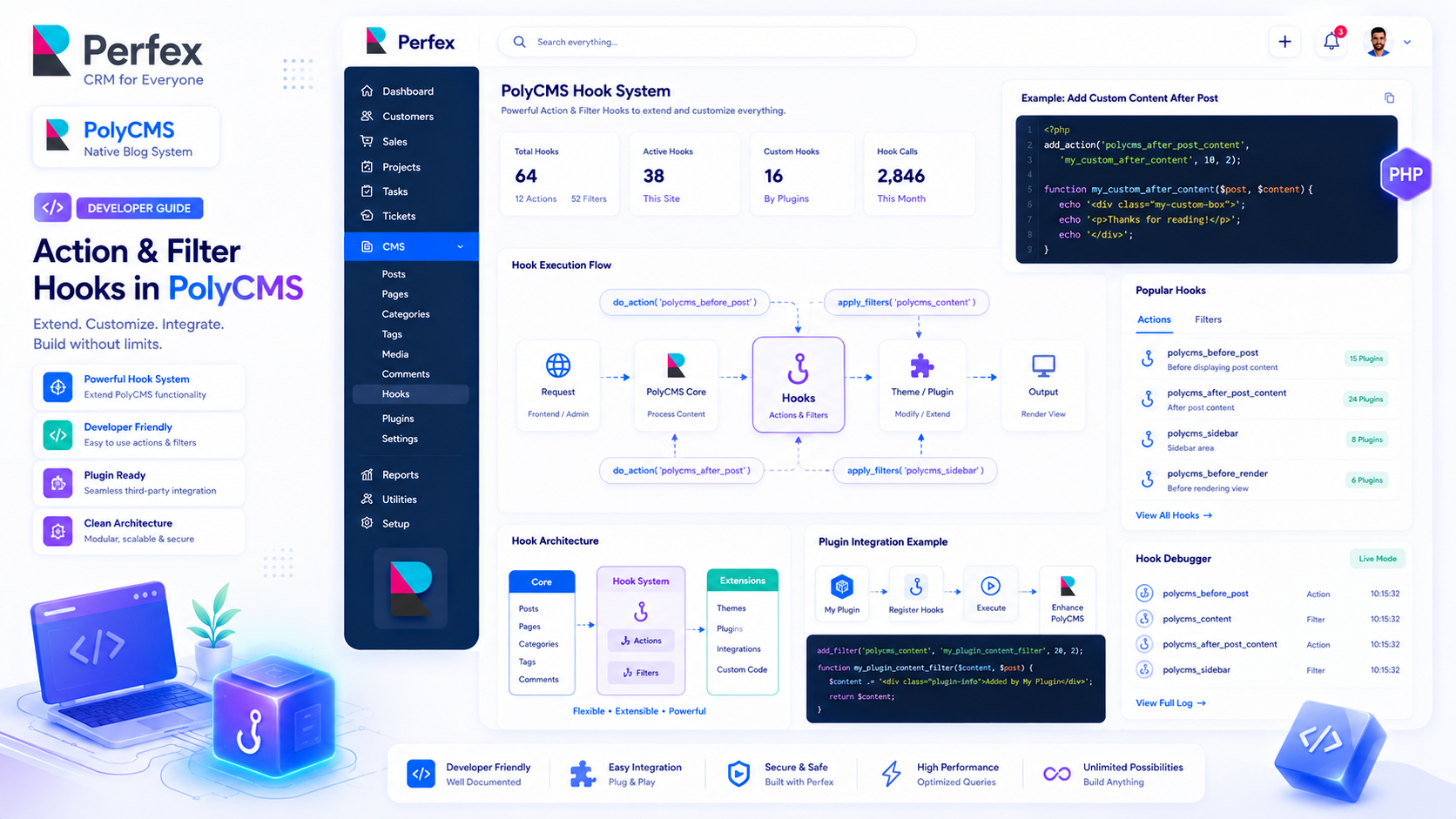The width and height of the screenshot is (1456, 819).
Task: Click the Sales cart icon
Action: pyautogui.click(x=367, y=141)
